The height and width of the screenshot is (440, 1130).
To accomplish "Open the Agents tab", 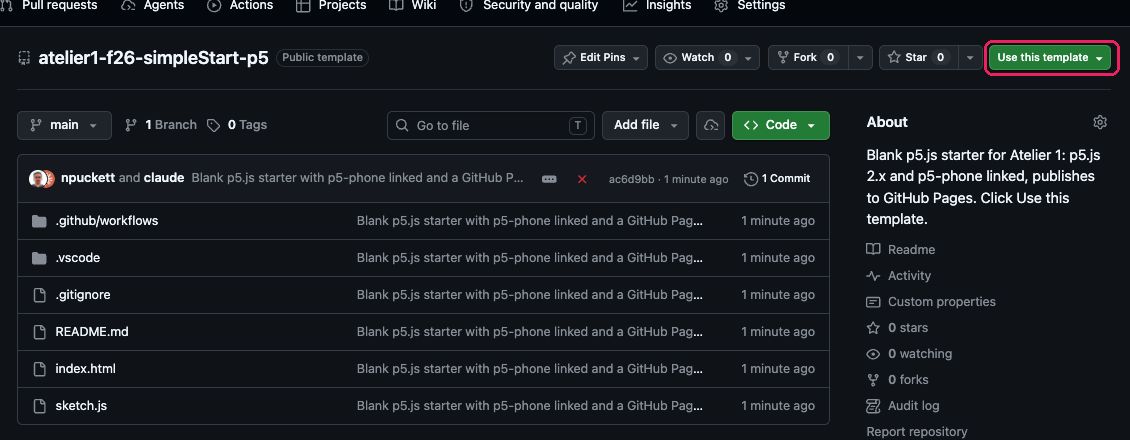I will coord(152,6).
